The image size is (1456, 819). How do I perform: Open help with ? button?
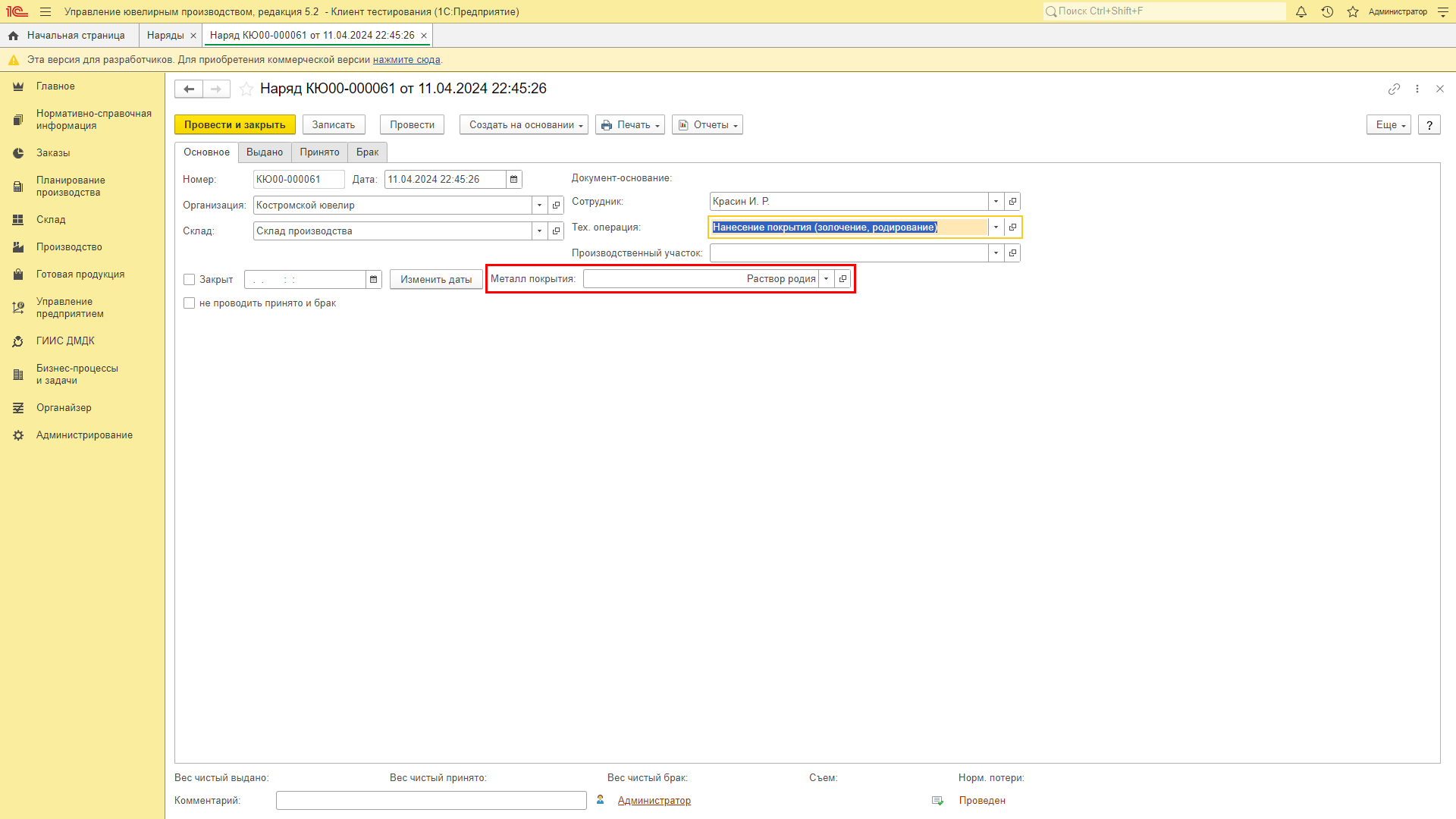1429,125
